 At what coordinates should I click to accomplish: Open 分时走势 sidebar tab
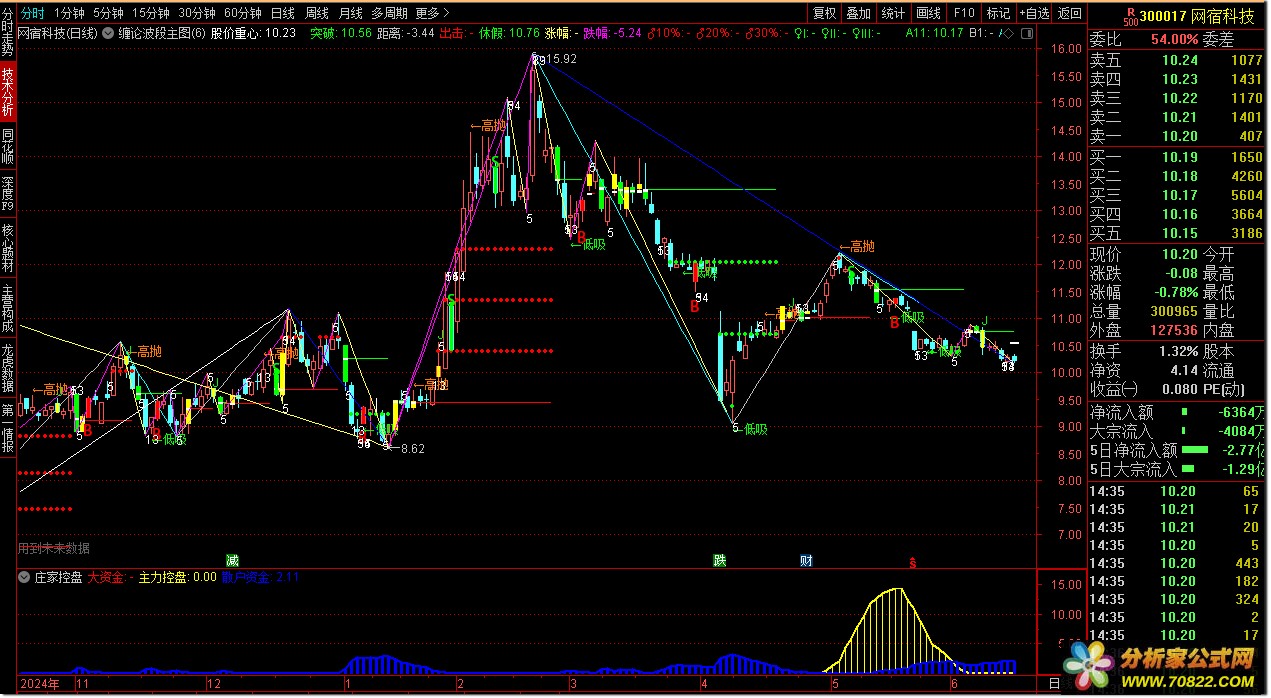[8, 31]
